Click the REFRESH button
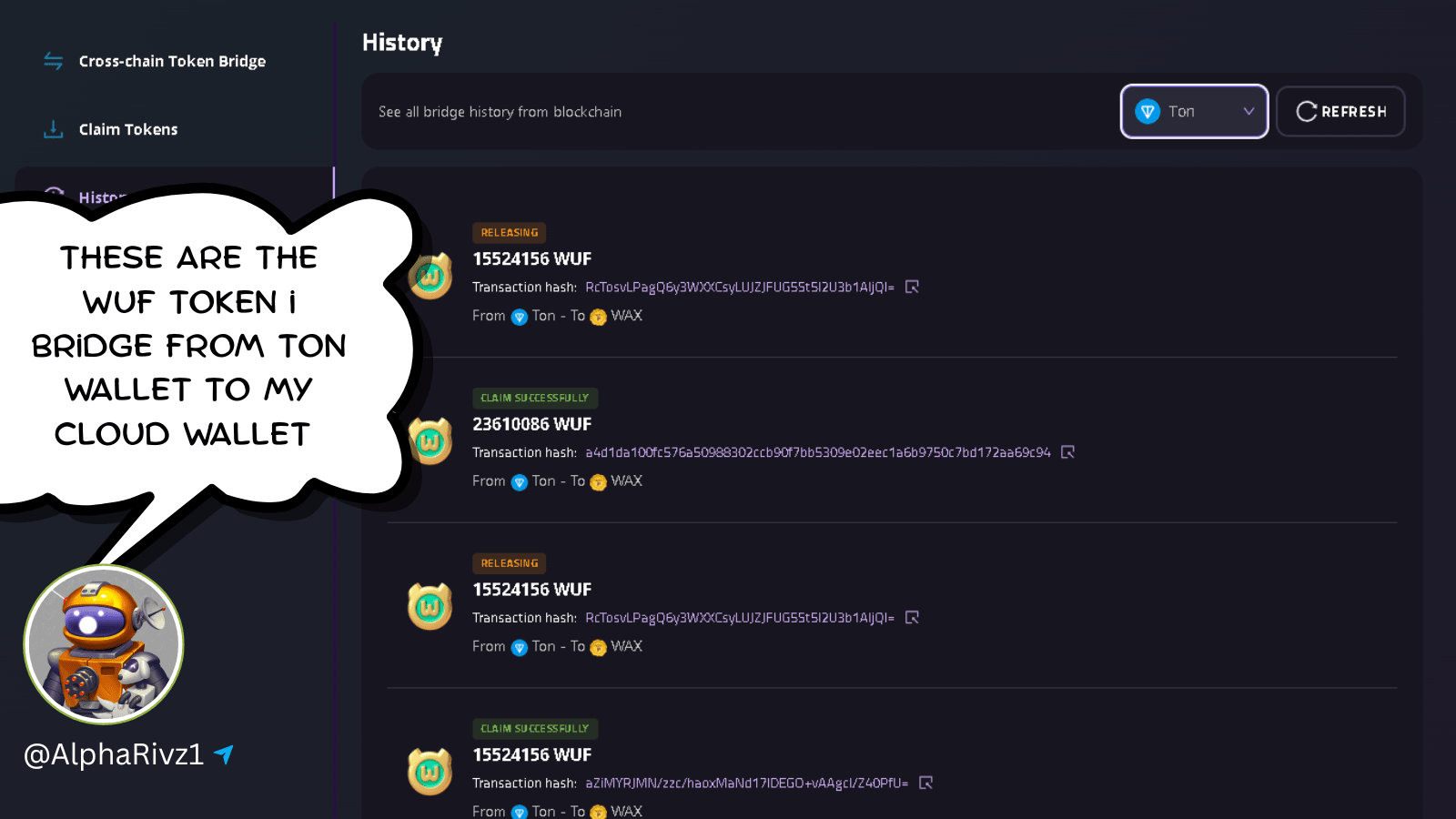This screenshot has height=819, width=1456. [1340, 111]
